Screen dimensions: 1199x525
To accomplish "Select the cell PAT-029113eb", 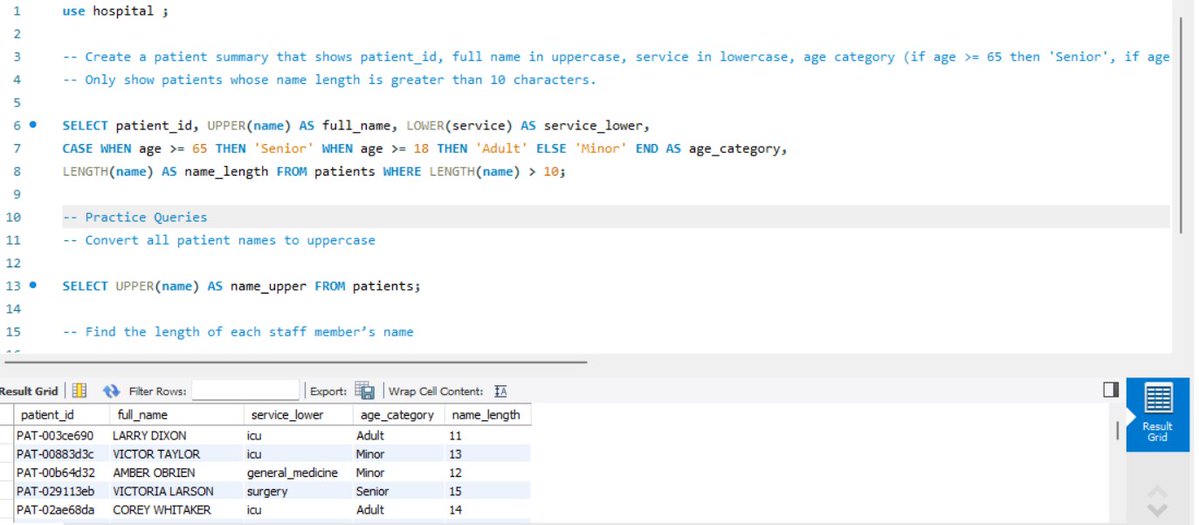I will 61,491.
